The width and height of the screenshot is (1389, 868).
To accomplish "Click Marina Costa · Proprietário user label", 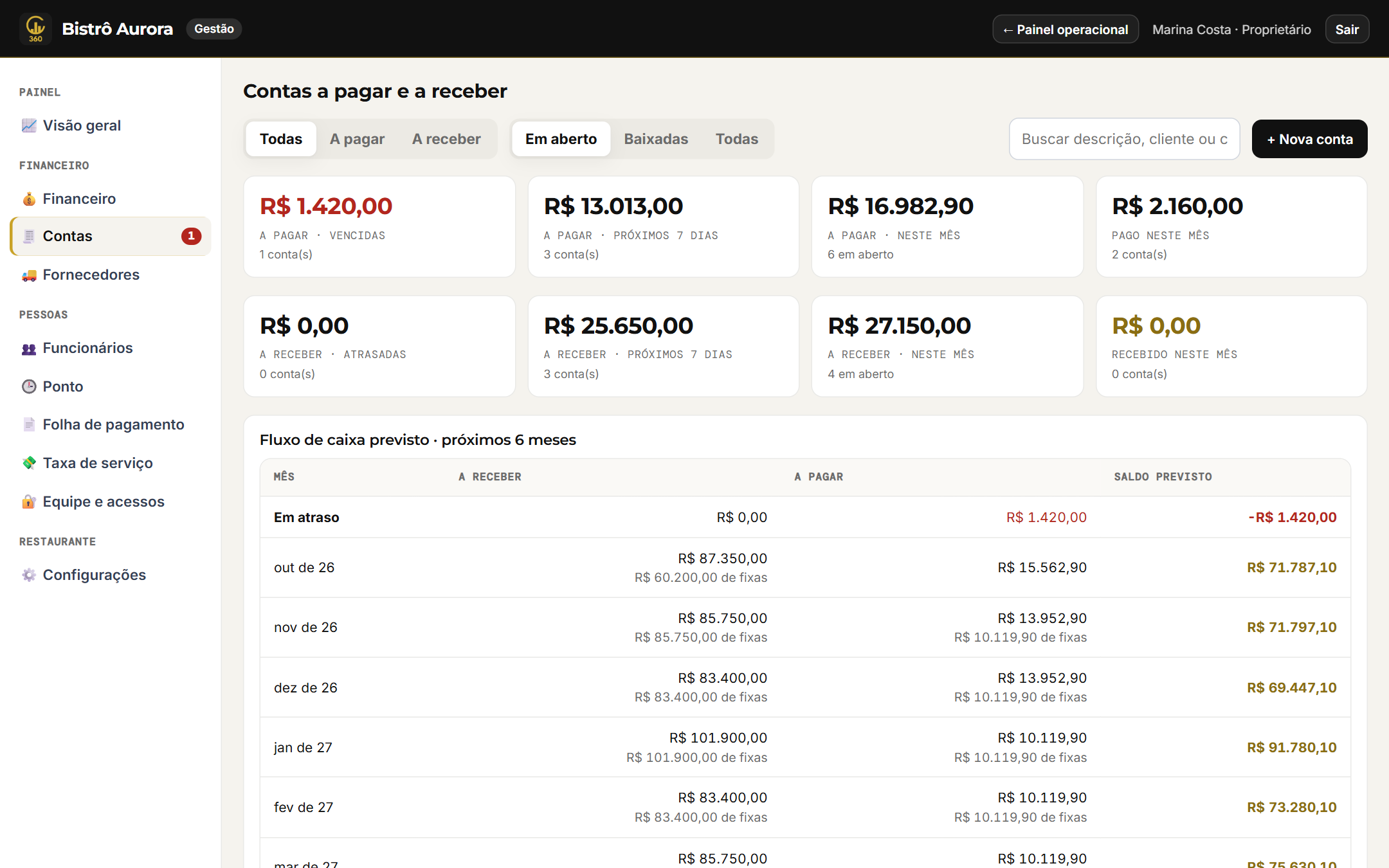I will [1231, 30].
